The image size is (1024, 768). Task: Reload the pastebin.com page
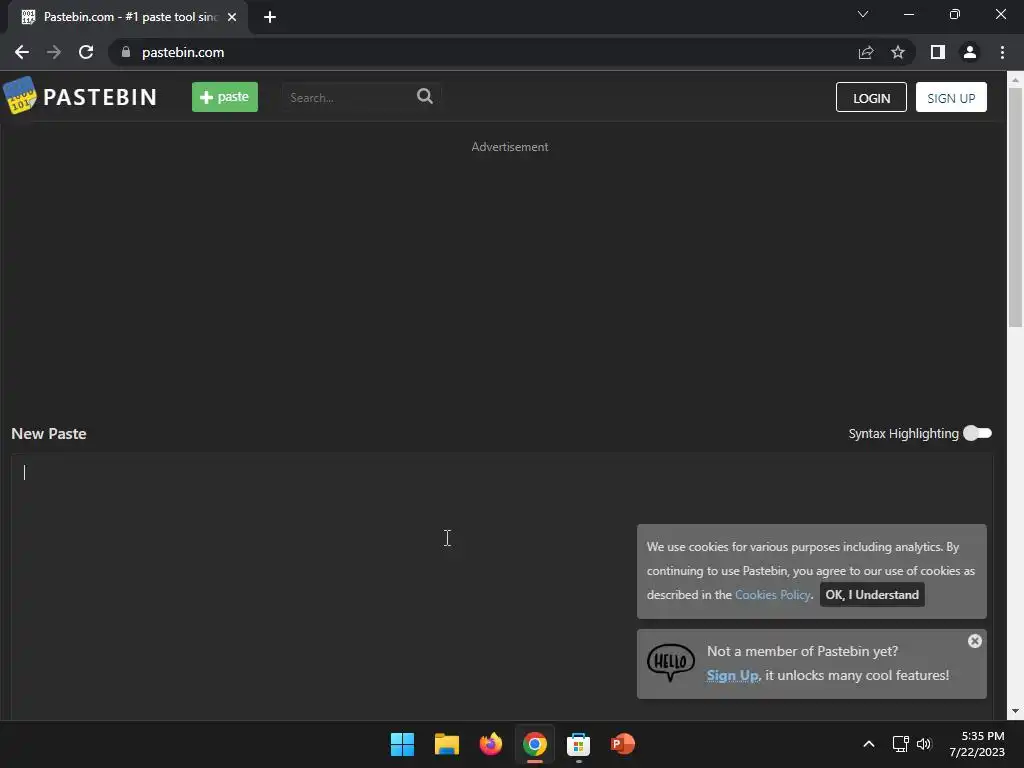[x=86, y=52]
